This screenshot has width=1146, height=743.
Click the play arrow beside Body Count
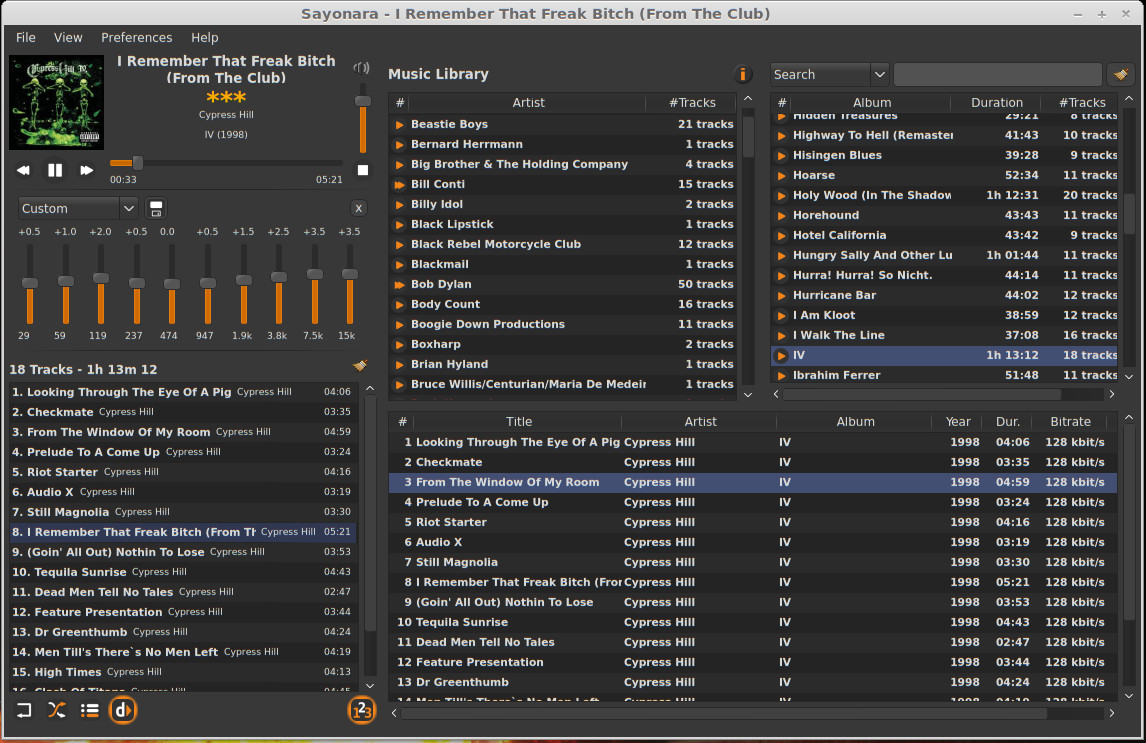coord(400,305)
